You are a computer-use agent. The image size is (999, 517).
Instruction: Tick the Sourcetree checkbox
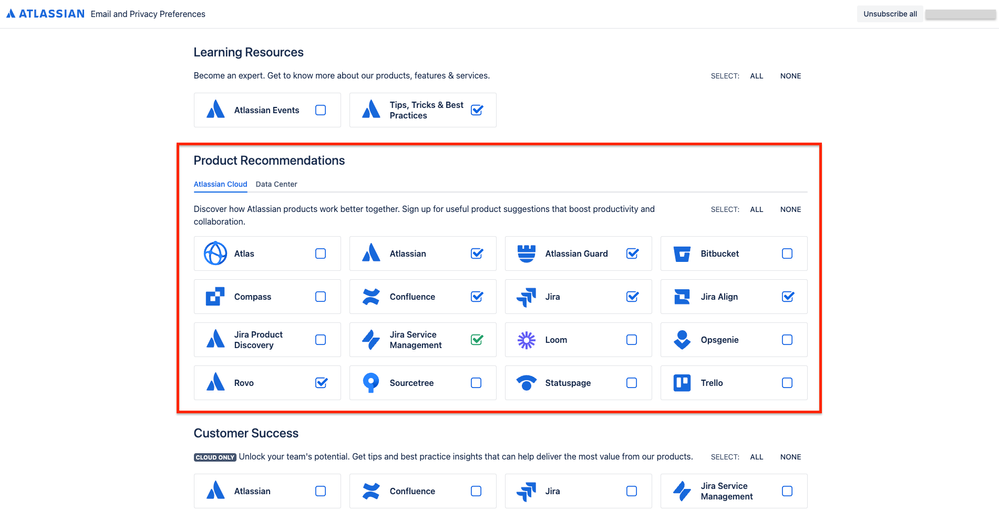476,383
